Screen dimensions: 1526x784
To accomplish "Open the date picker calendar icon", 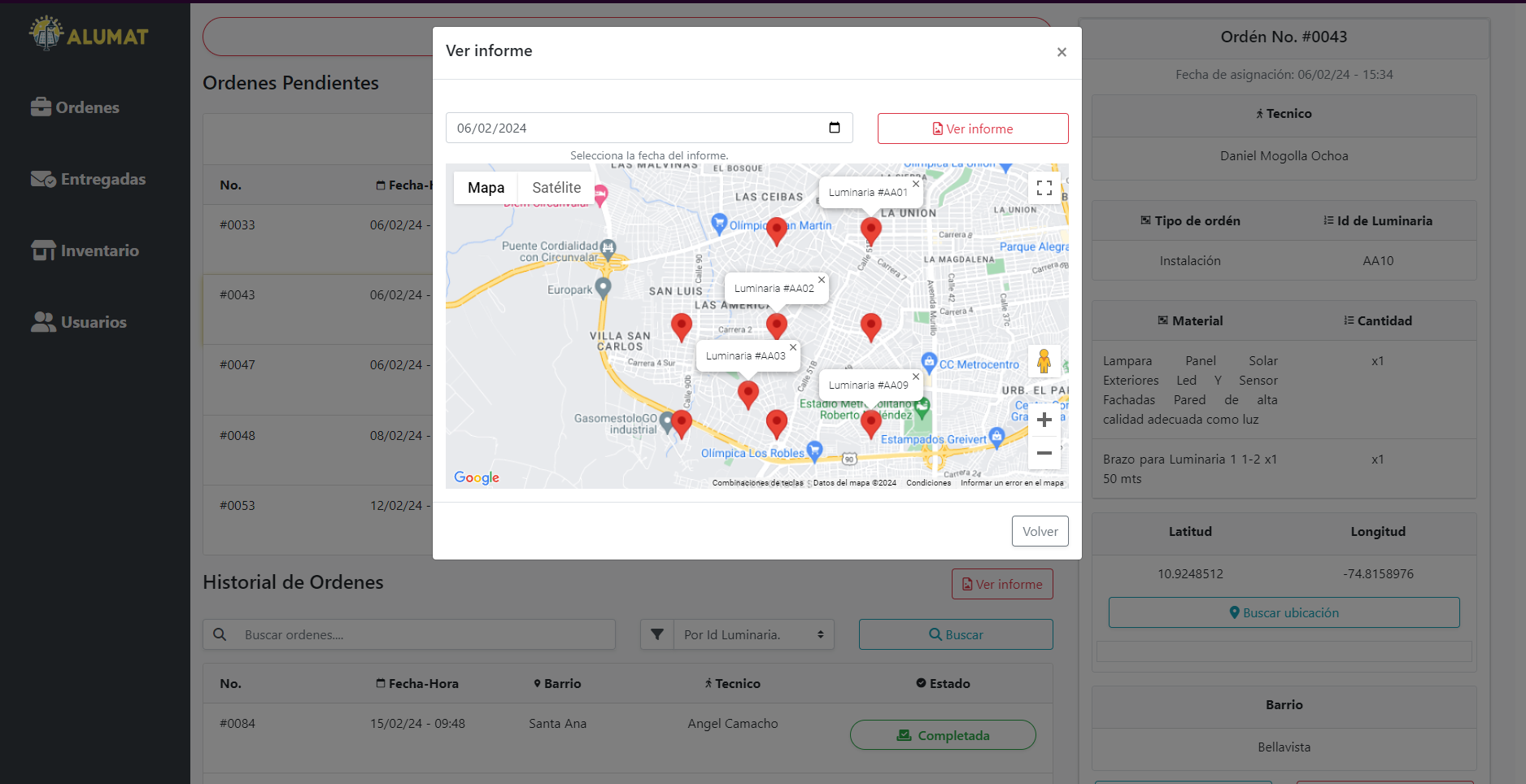I will click(x=835, y=128).
